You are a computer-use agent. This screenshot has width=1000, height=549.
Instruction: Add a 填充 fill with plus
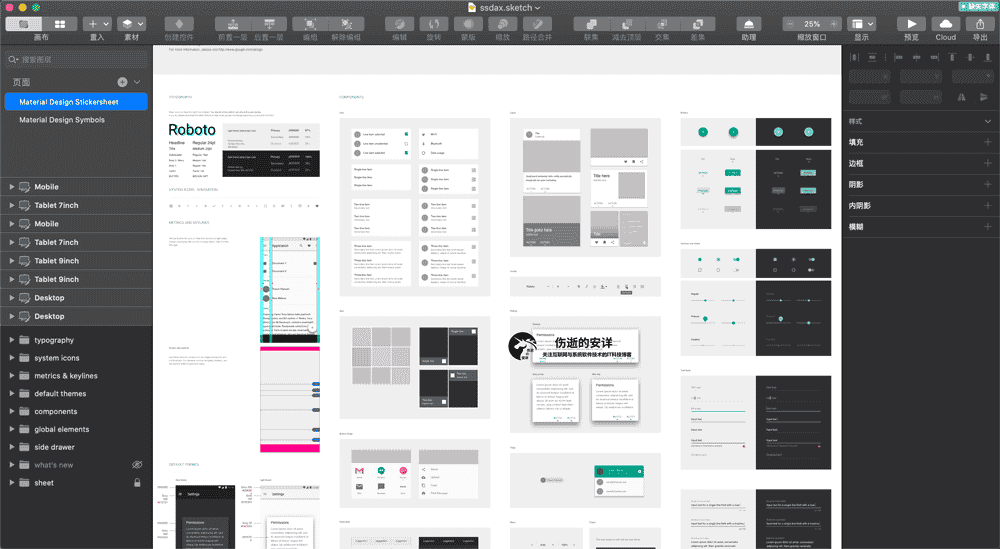[988, 142]
